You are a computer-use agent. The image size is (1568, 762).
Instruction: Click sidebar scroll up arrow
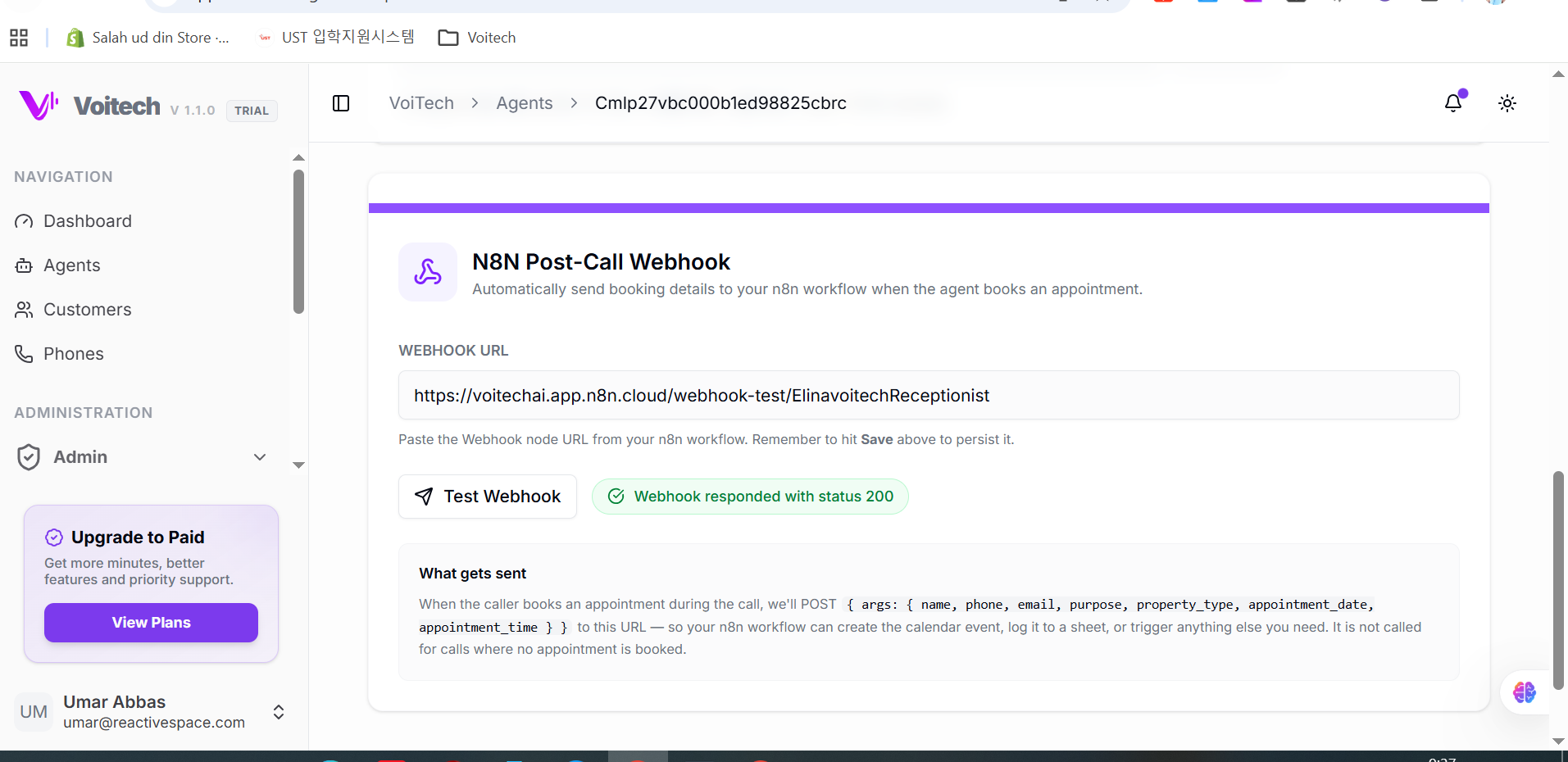click(298, 157)
